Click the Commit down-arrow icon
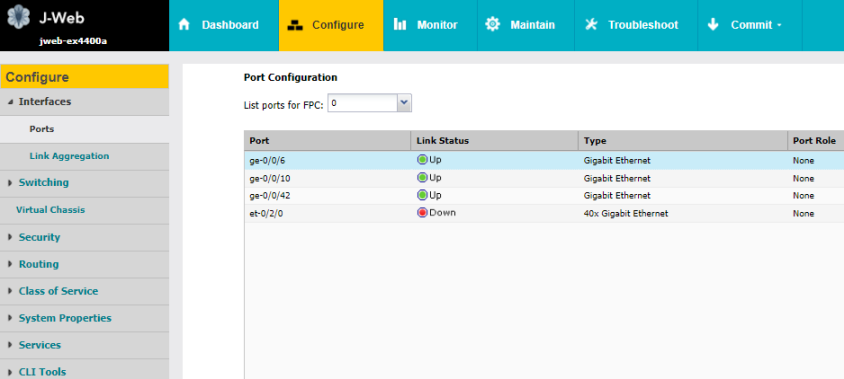The image size is (844, 379). pyautogui.click(x=713, y=25)
